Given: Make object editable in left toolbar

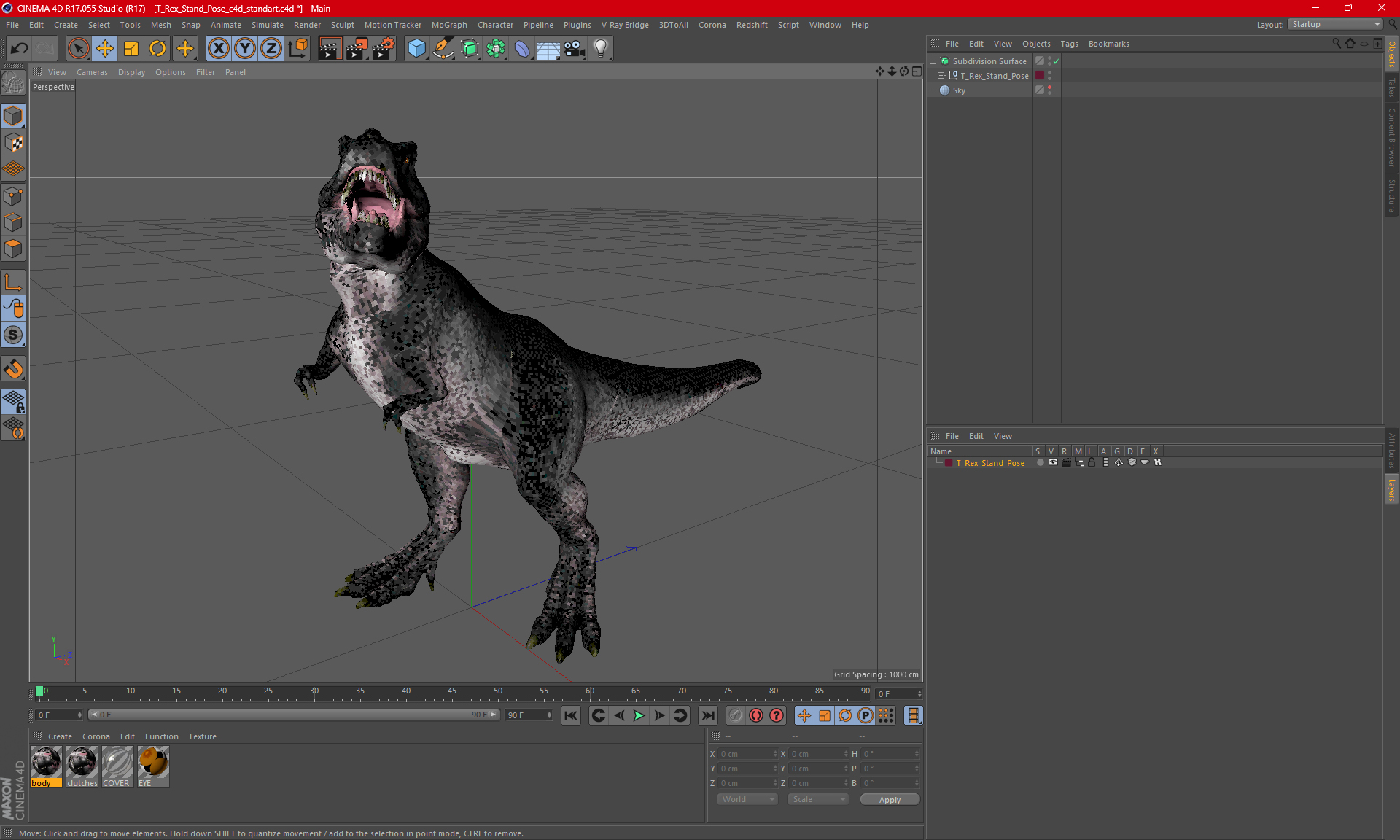Looking at the screenshot, I should tap(13, 83).
